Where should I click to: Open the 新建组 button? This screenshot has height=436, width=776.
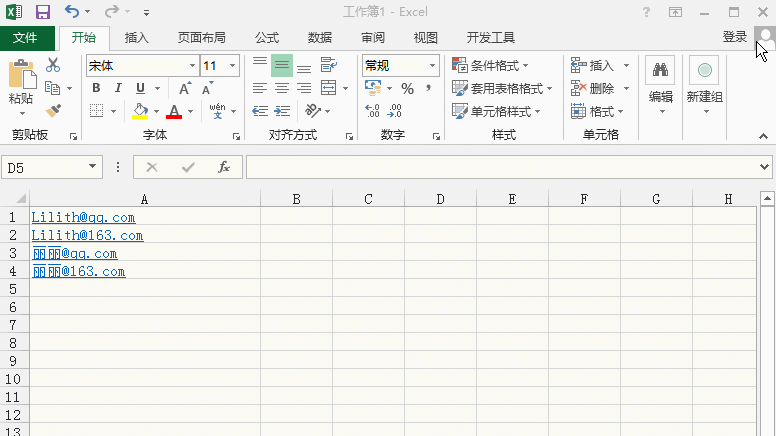705,85
